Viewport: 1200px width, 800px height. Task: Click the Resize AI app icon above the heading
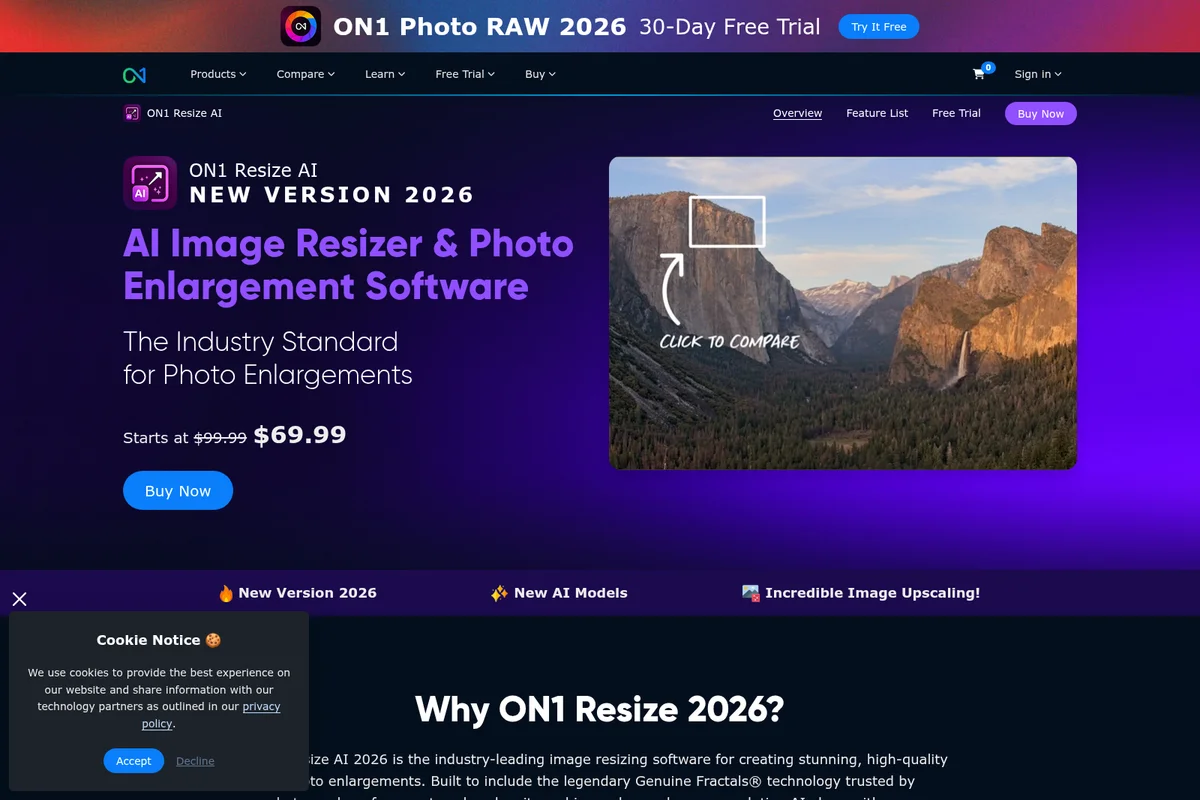coord(149,182)
